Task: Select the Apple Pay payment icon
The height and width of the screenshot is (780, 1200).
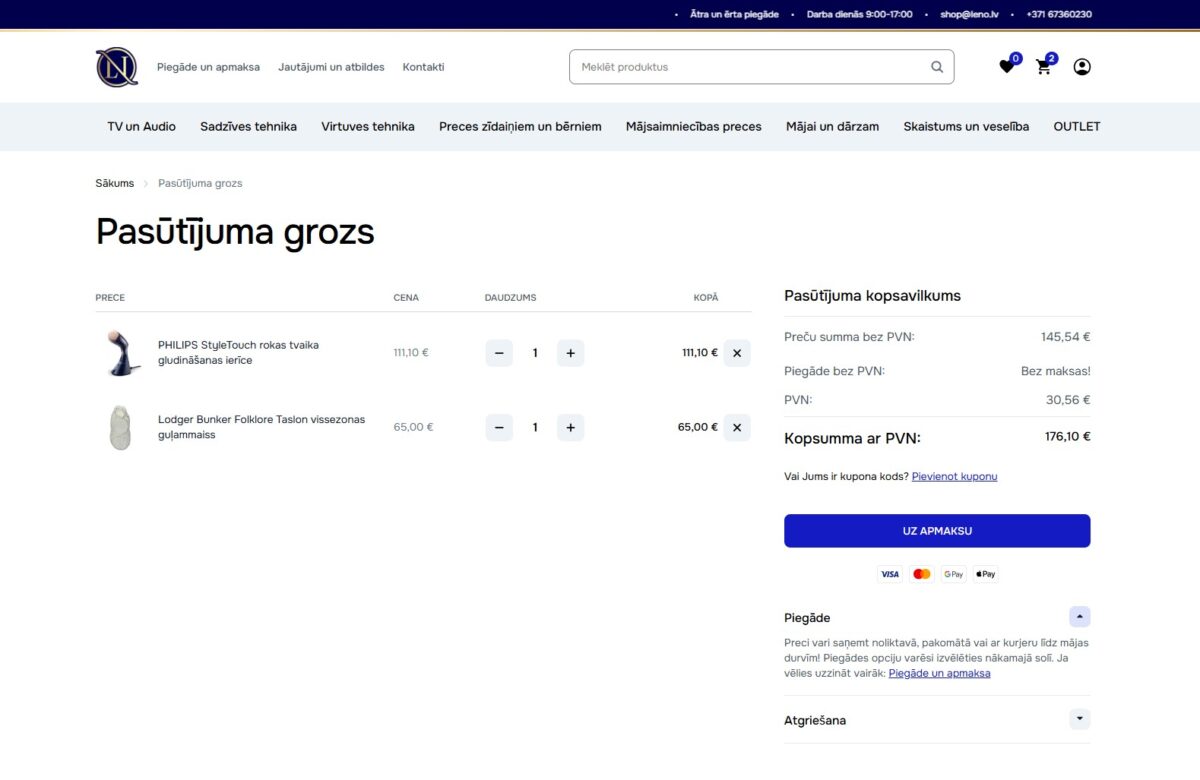Action: click(985, 573)
